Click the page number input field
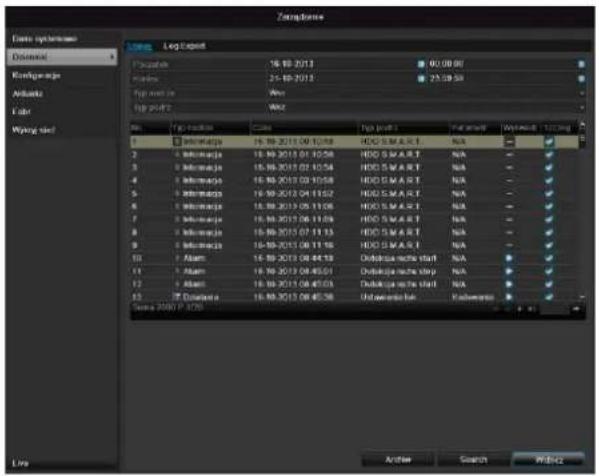Viewport: 599px width, 476px height. [x=554, y=309]
